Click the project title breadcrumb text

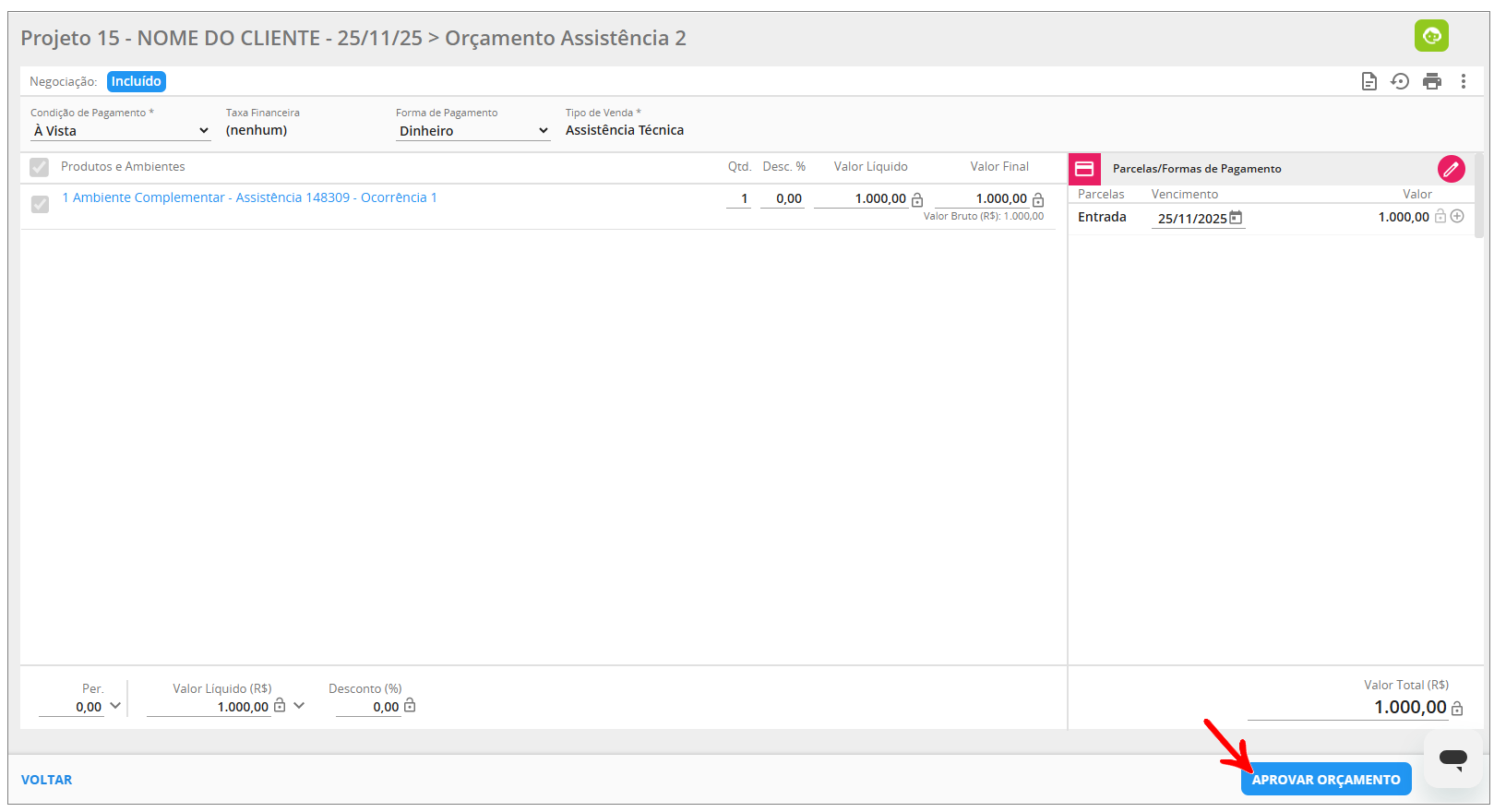coord(353,38)
